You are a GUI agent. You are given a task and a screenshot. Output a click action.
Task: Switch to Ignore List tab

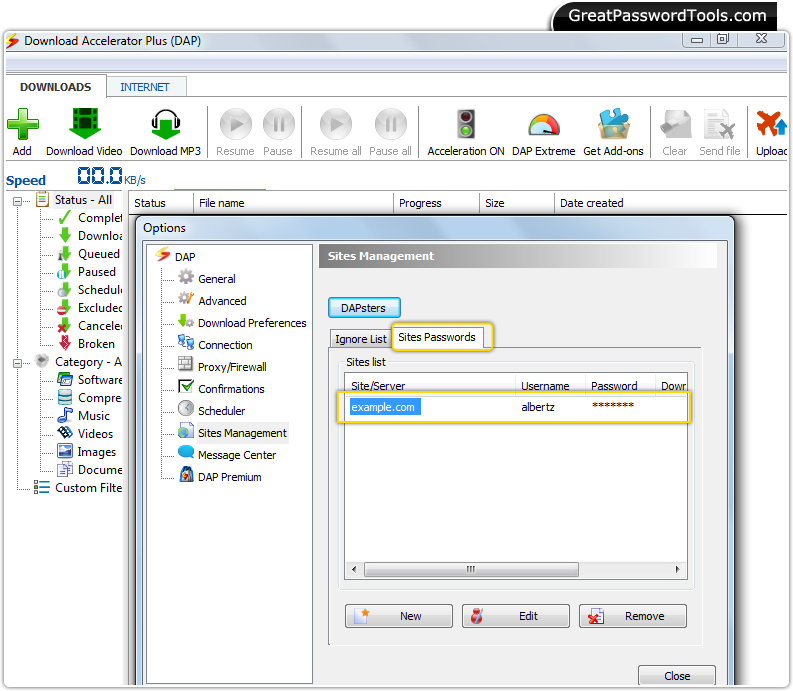[361, 339]
